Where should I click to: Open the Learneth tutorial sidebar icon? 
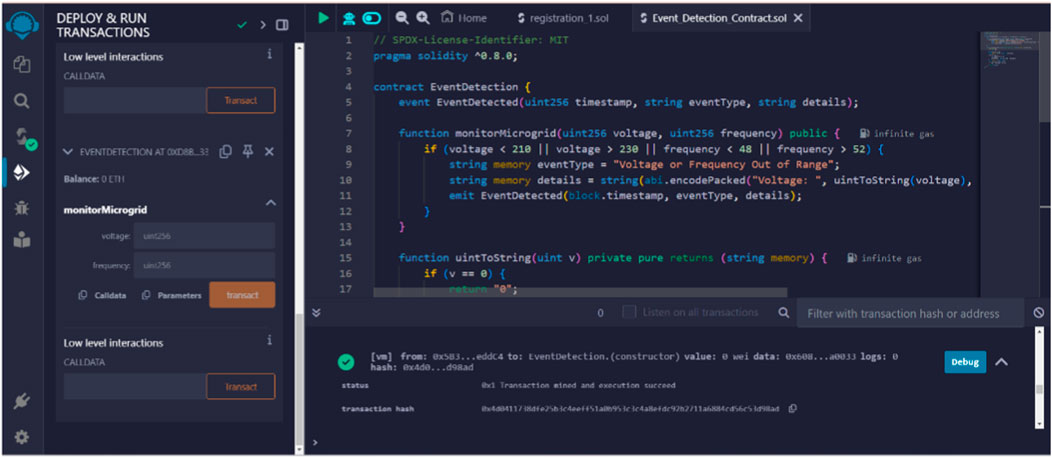(21, 239)
